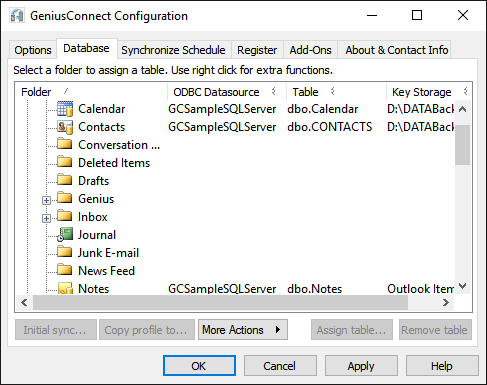The image size is (487, 385).
Task: Click the Inbox folder icon
Action: (x=65, y=216)
